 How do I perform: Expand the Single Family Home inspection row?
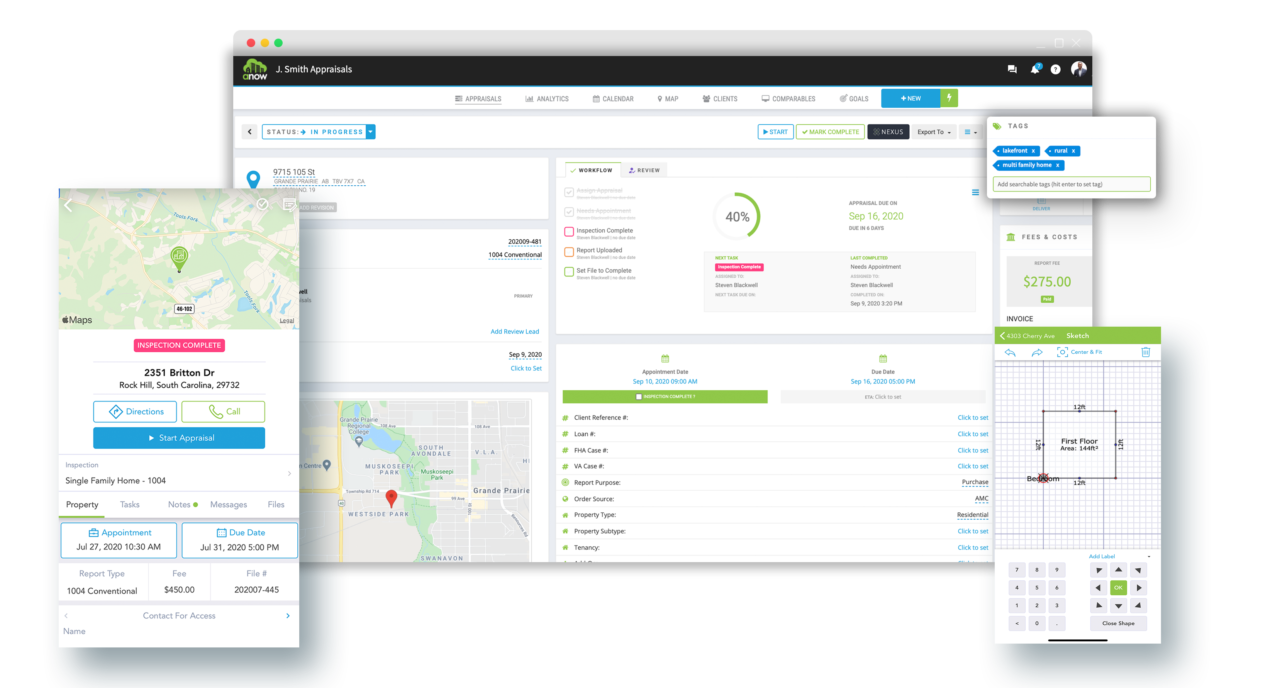coord(289,473)
